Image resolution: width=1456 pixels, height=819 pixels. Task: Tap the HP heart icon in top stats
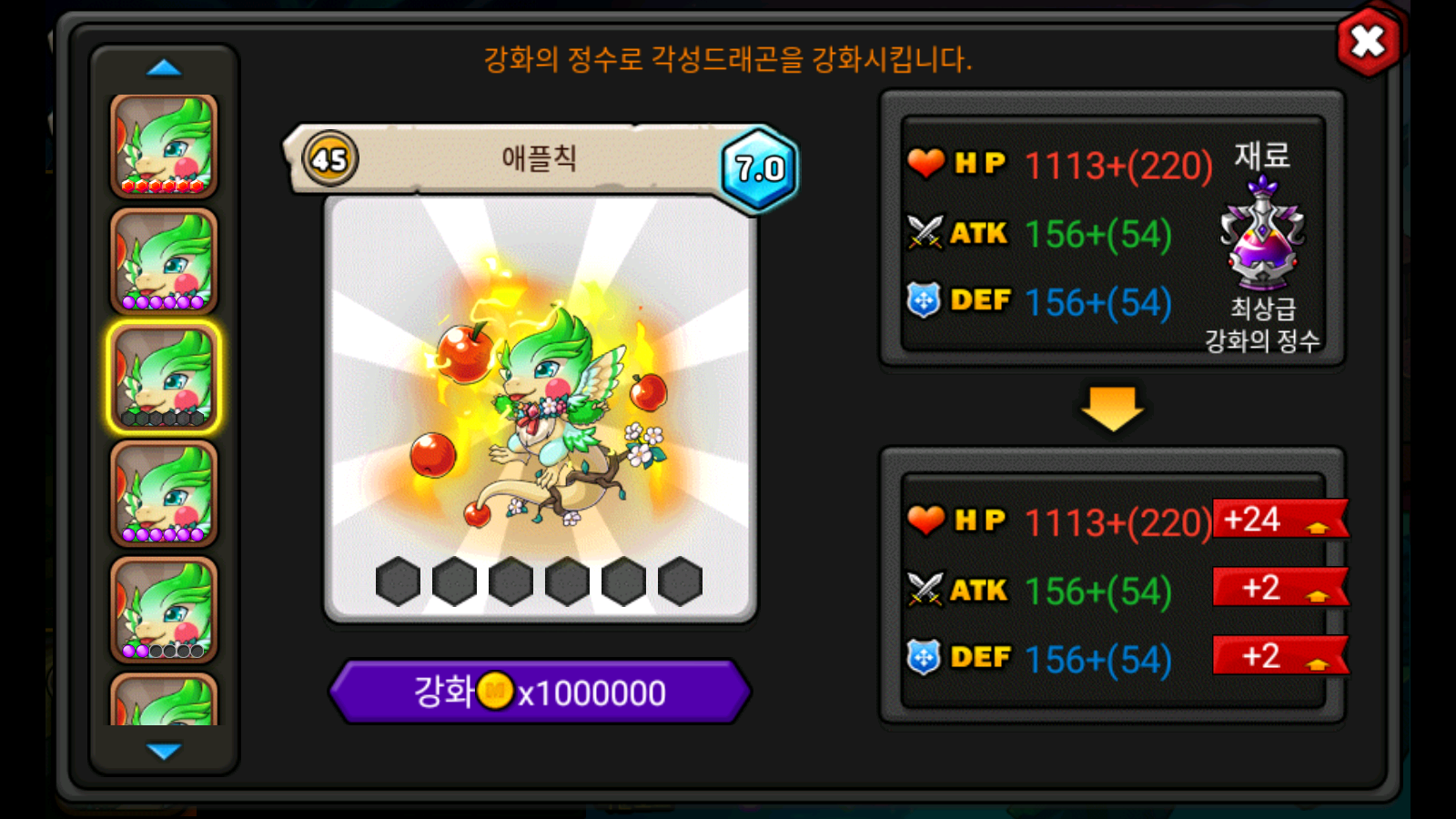tap(926, 164)
